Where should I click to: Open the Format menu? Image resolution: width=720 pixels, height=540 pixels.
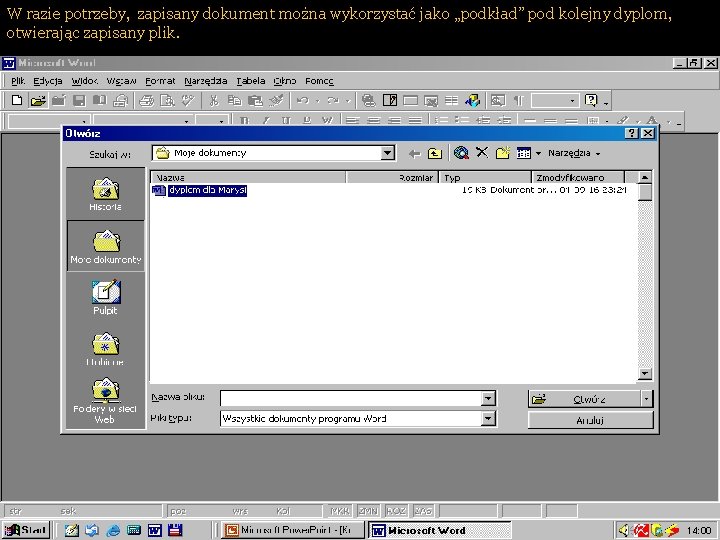[x=160, y=81]
